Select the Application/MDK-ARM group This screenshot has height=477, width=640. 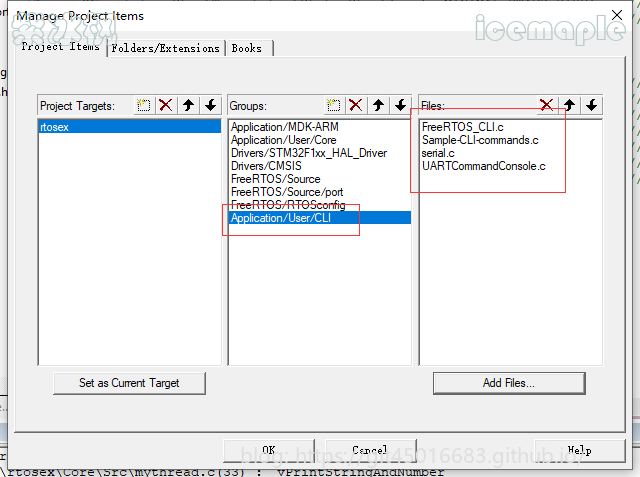320,127
